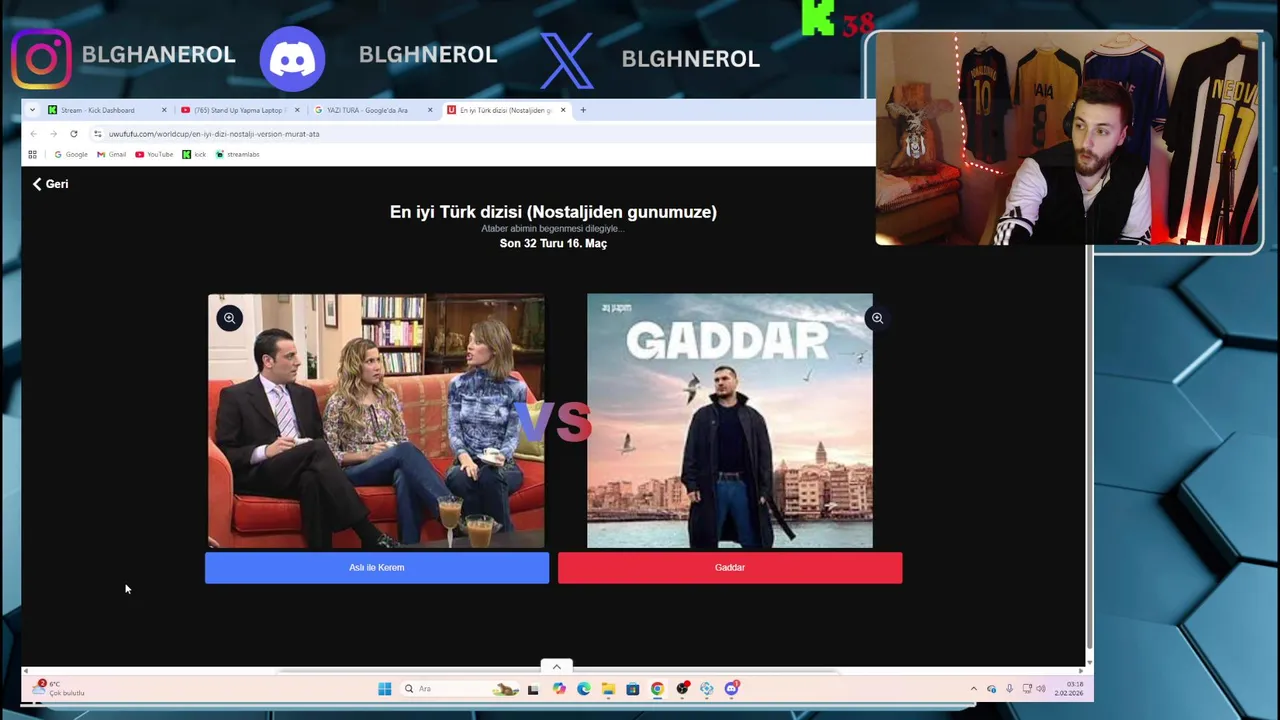Image resolution: width=1280 pixels, height=720 pixels.
Task: Click the Gaddar poster thumbnail
Action: click(x=730, y=421)
